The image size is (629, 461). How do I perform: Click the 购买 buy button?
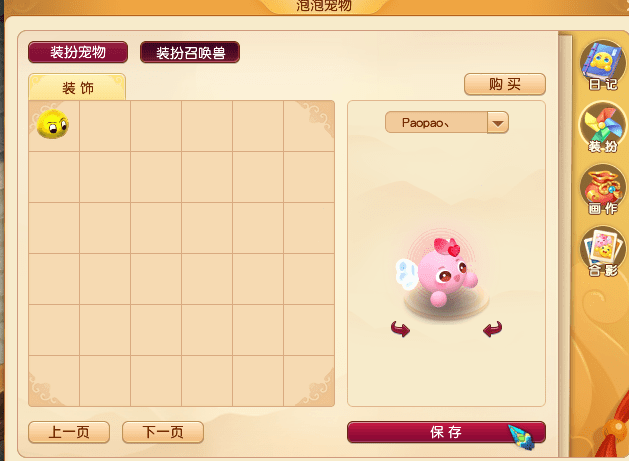[505, 84]
